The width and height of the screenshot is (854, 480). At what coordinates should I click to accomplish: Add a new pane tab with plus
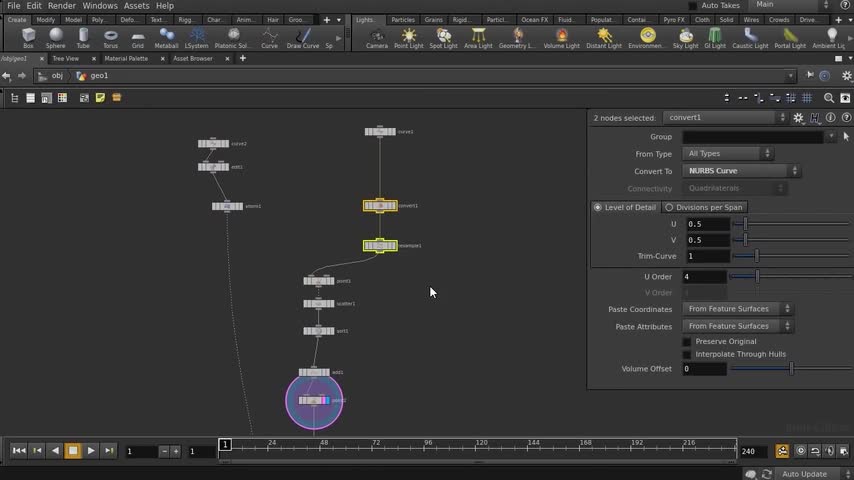point(243,58)
